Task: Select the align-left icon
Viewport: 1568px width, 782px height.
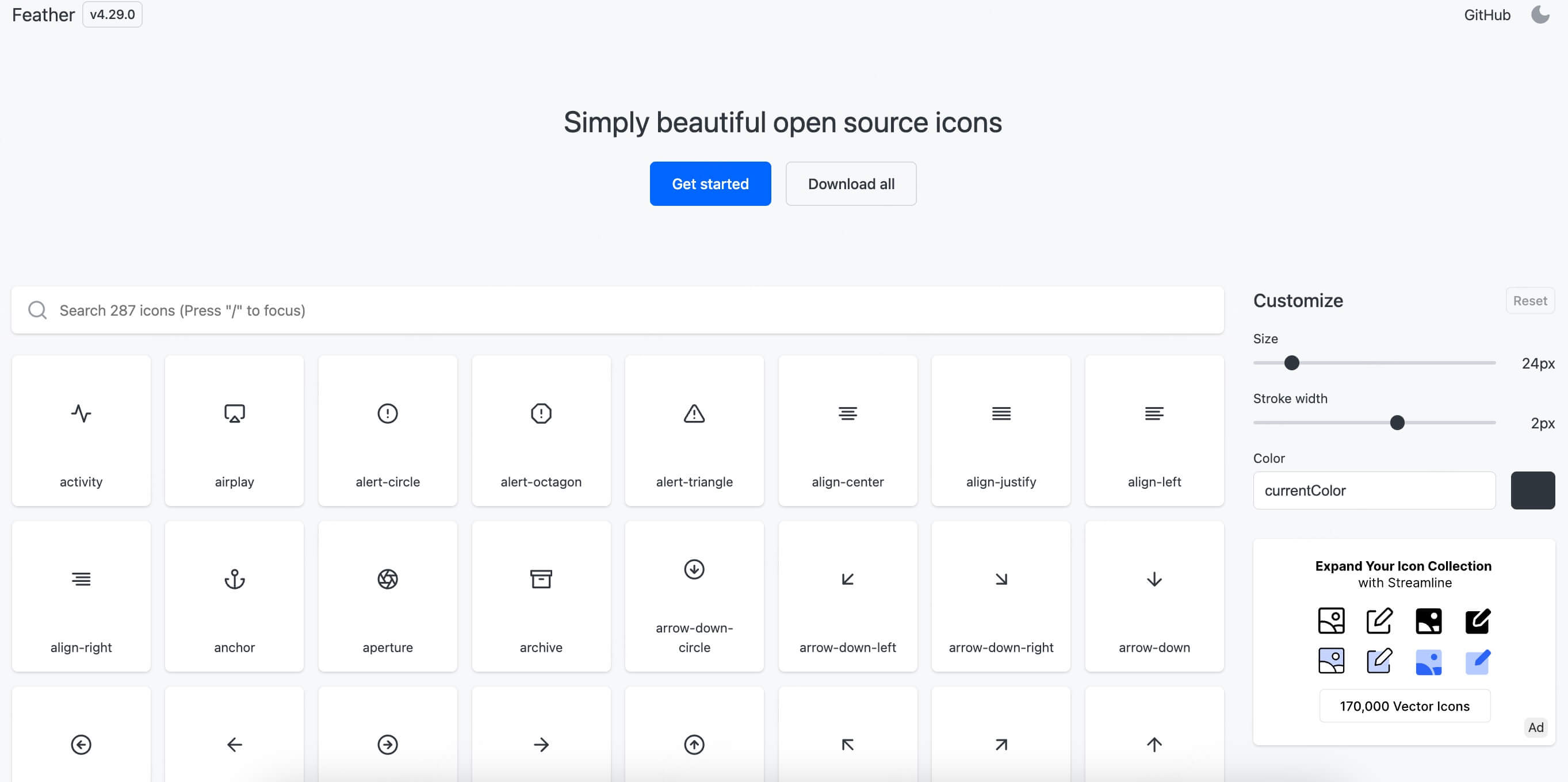Action: [x=1154, y=431]
